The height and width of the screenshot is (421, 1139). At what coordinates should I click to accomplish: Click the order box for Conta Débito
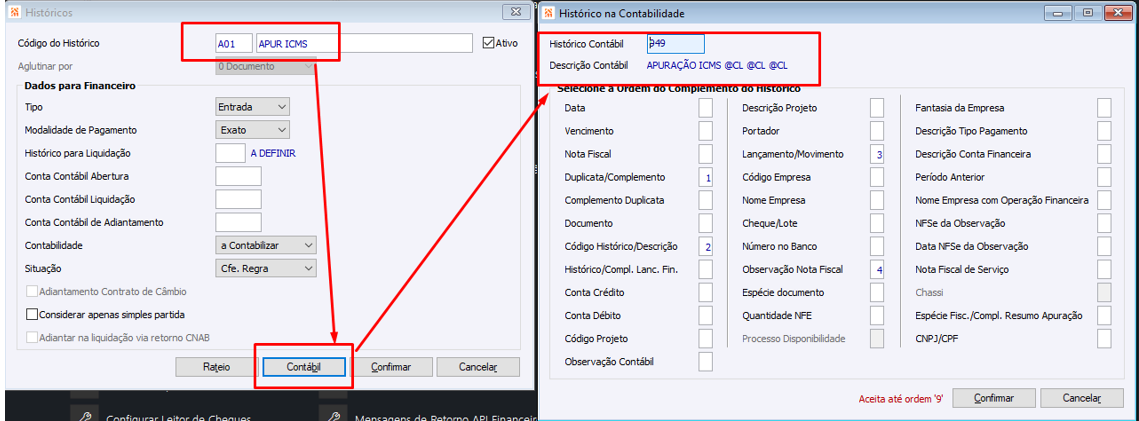pos(705,315)
